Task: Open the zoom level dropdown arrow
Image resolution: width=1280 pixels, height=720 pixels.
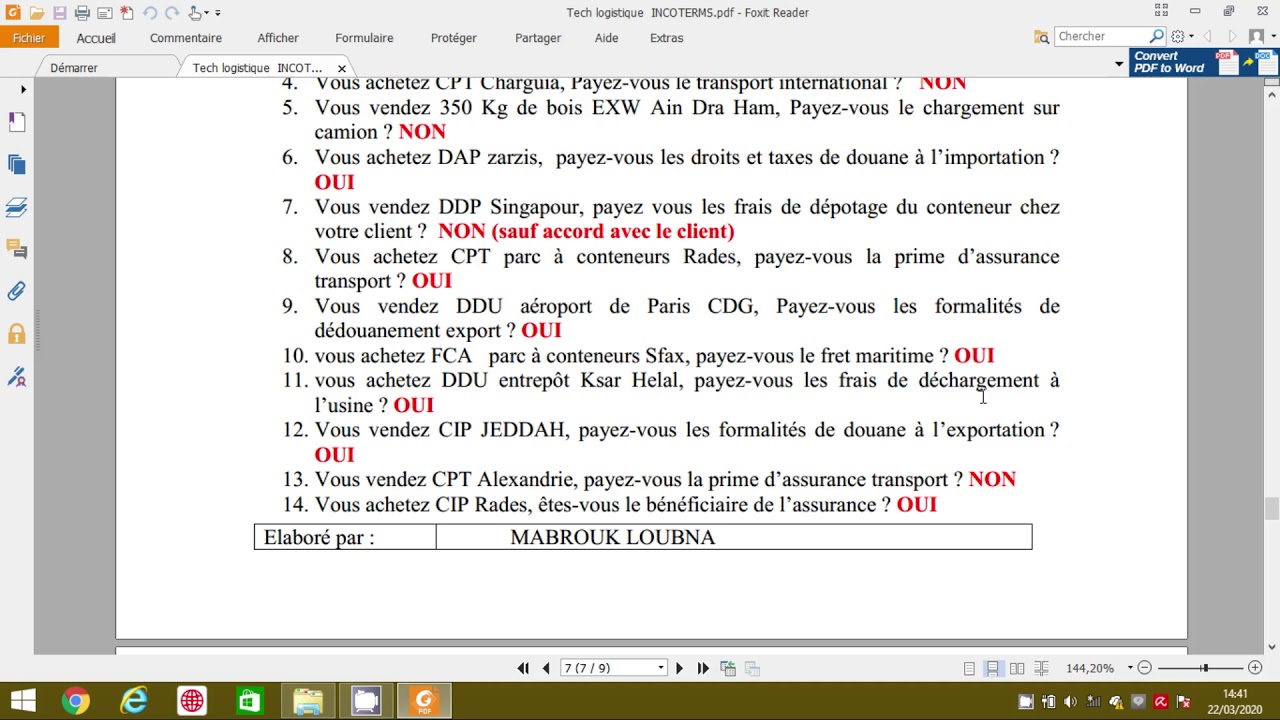Action: click(1130, 668)
